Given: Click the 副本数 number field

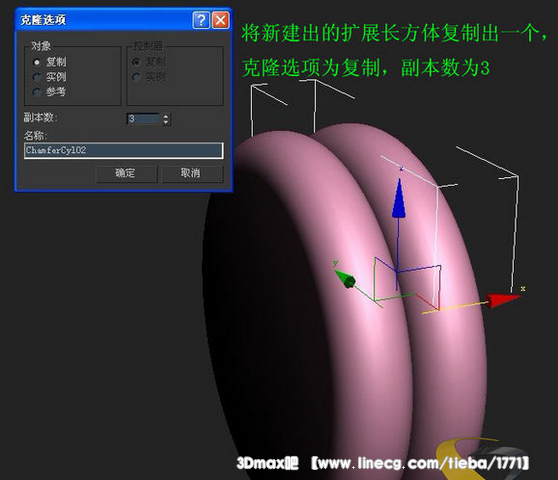Looking at the screenshot, I should (x=143, y=118).
